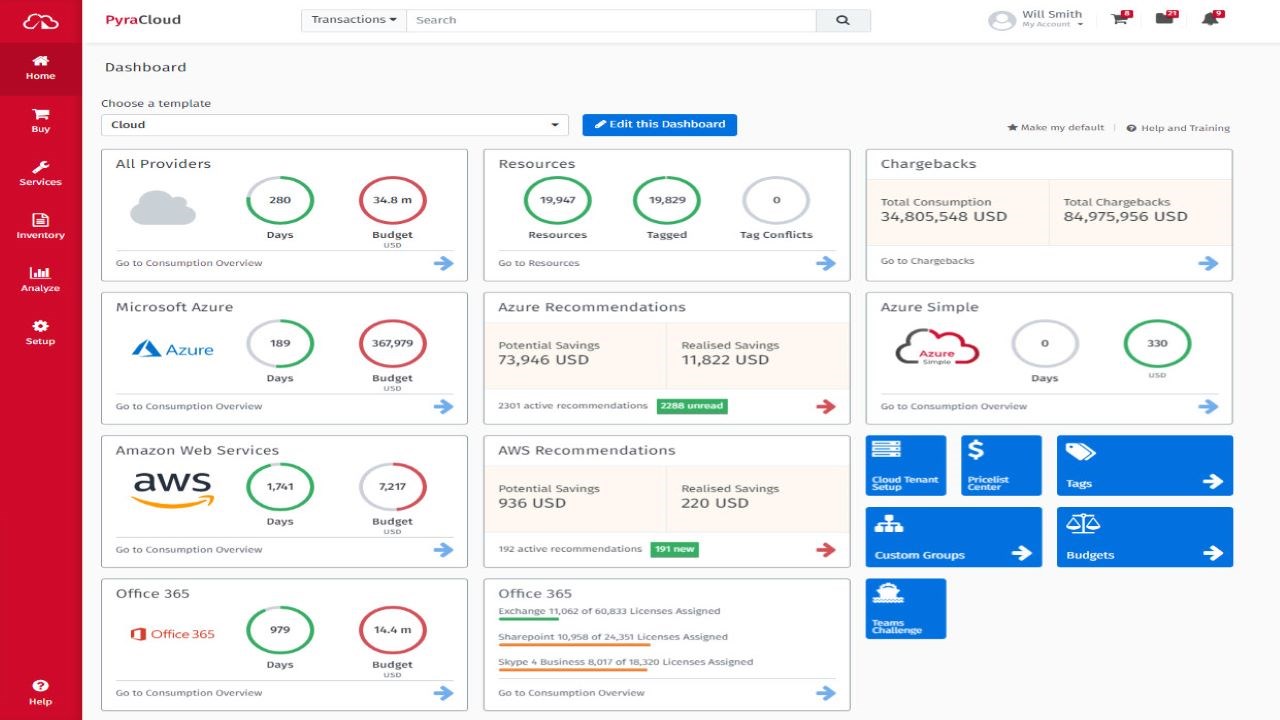Click the 2301 active recommendations text
1280x720 pixels.
pyautogui.click(x=573, y=406)
